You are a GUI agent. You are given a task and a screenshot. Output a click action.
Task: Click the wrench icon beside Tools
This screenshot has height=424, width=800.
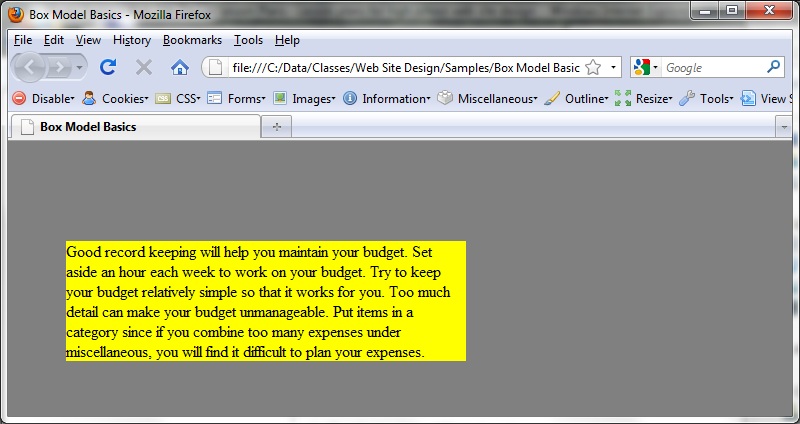[687, 98]
